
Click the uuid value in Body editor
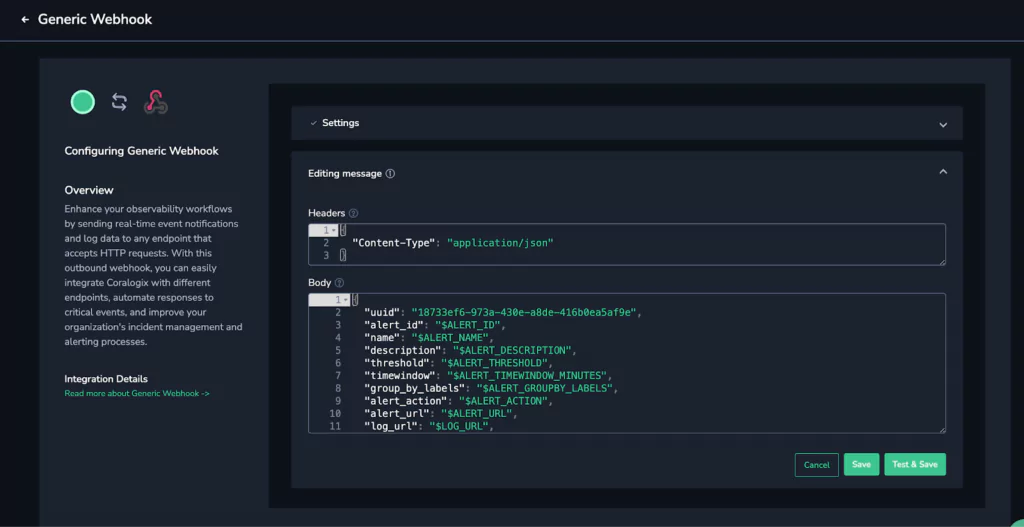[x=524, y=312]
